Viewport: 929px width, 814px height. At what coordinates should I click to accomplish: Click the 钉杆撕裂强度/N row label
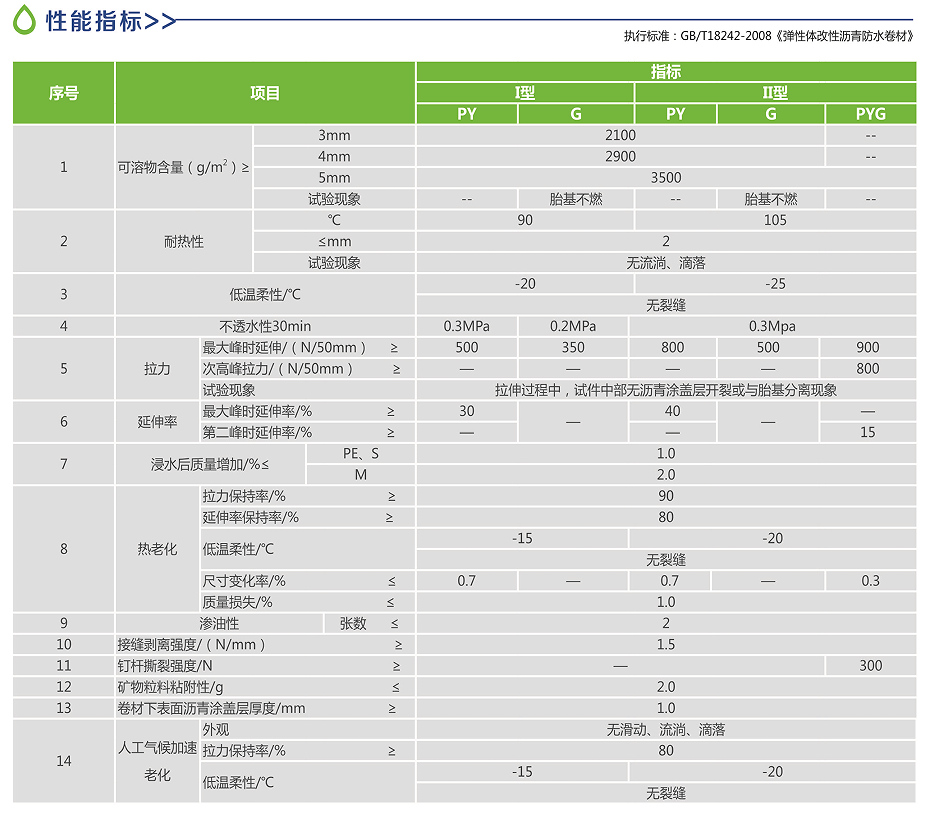[x=165, y=666]
